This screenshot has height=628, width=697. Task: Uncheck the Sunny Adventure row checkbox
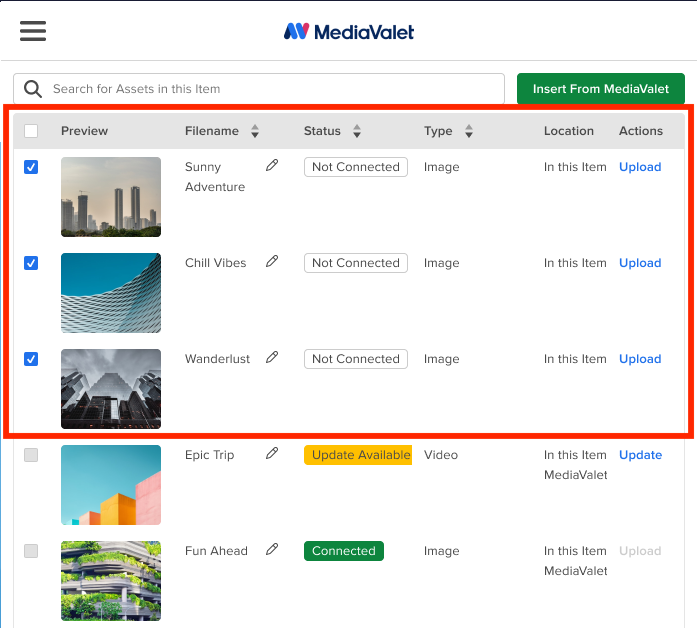[31, 167]
